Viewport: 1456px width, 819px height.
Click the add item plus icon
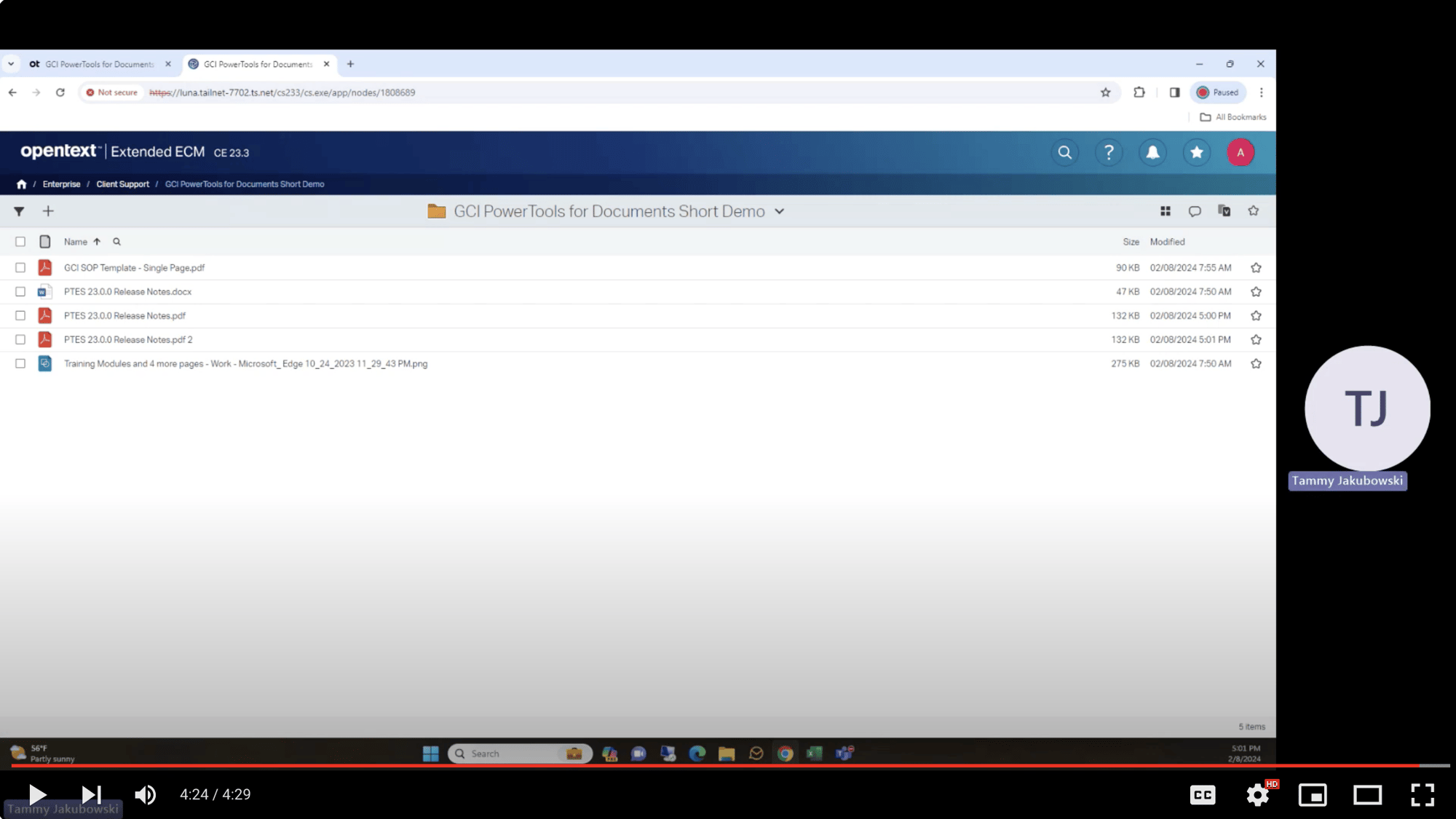(48, 211)
